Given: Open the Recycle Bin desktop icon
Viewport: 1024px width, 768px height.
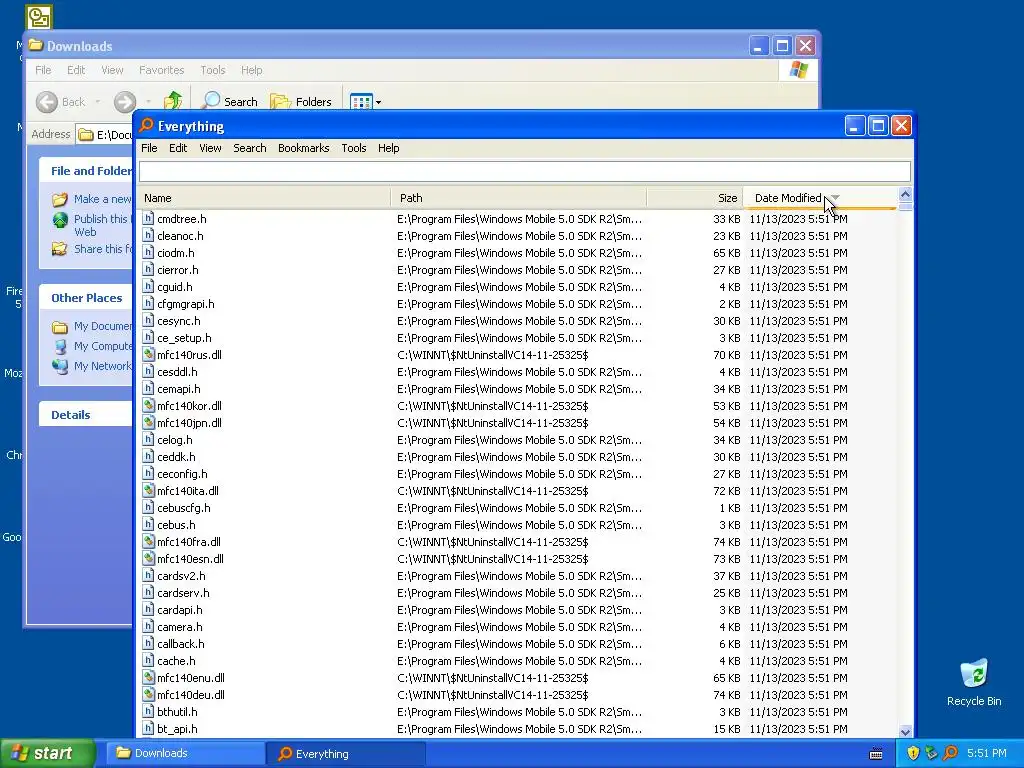Looking at the screenshot, I should 974,682.
